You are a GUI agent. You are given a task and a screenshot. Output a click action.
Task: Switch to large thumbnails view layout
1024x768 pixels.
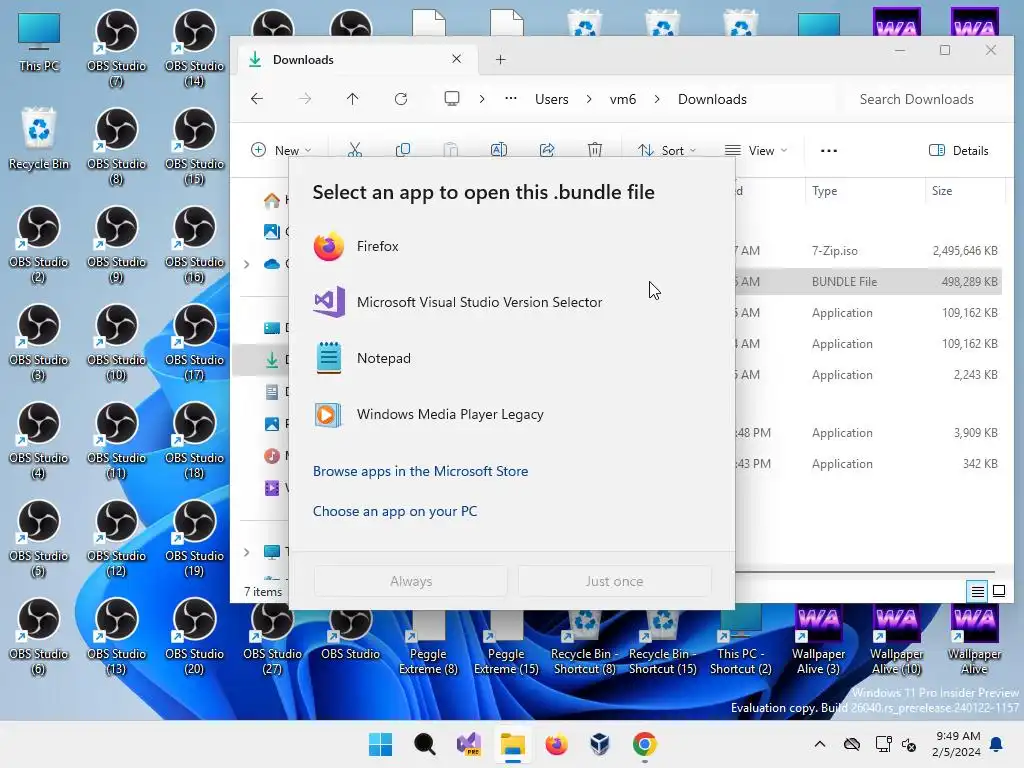click(x=999, y=591)
